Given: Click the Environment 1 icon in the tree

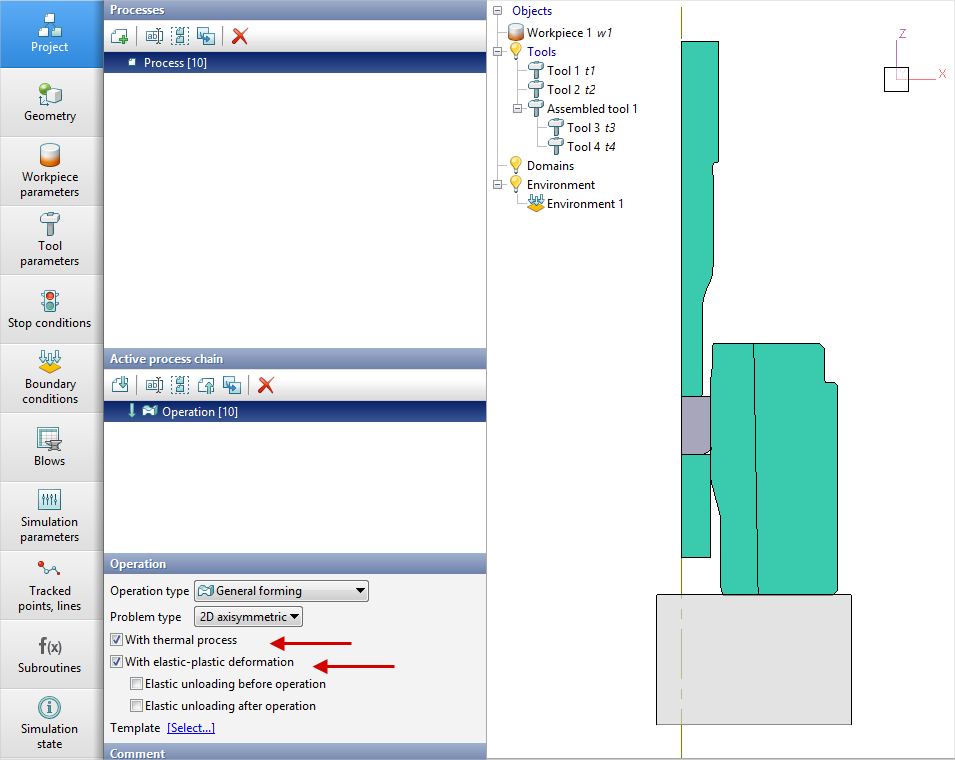Looking at the screenshot, I should (536, 204).
